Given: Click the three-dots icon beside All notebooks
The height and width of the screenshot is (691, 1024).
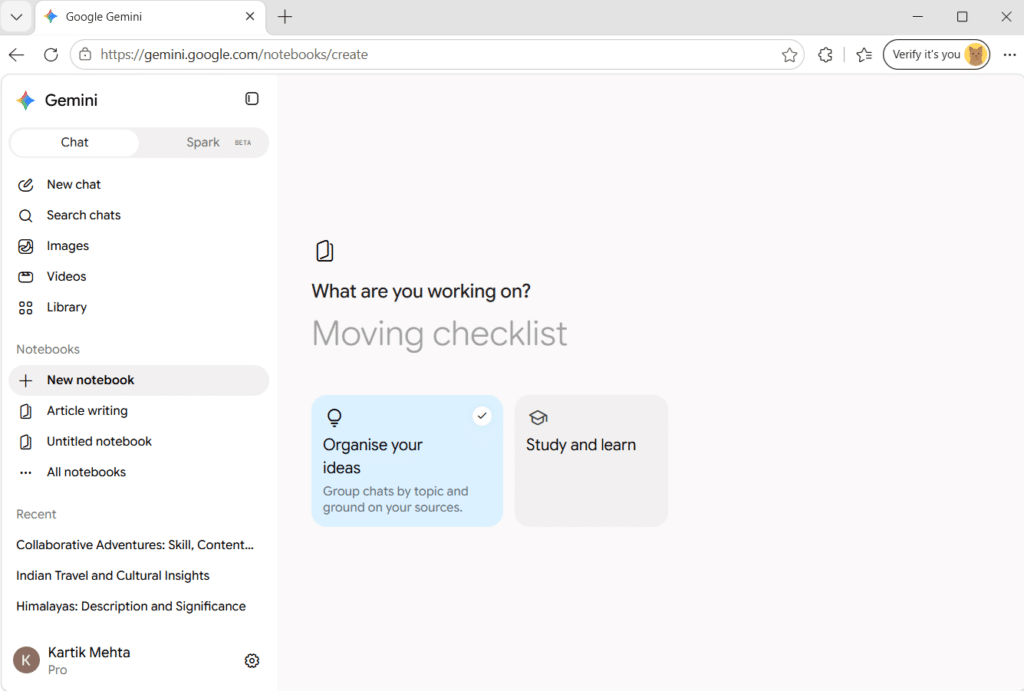Looking at the screenshot, I should [25, 472].
